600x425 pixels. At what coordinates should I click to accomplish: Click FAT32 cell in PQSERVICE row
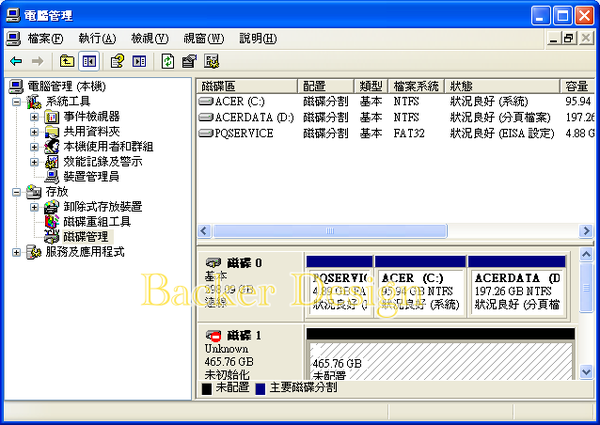pos(409,133)
